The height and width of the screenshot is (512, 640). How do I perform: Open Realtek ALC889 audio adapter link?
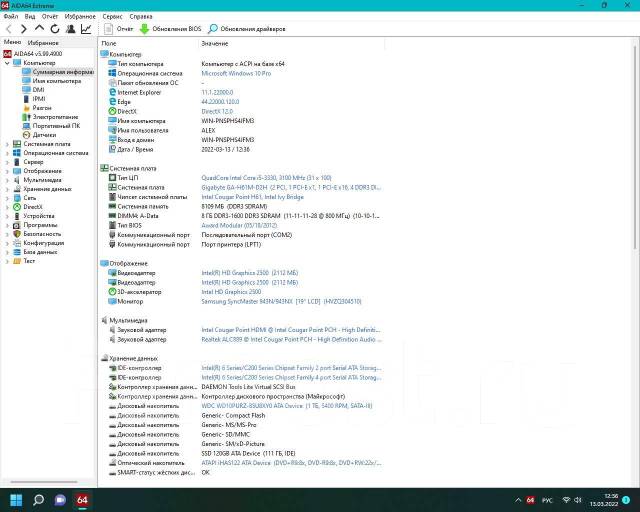(x=291, y=340)
